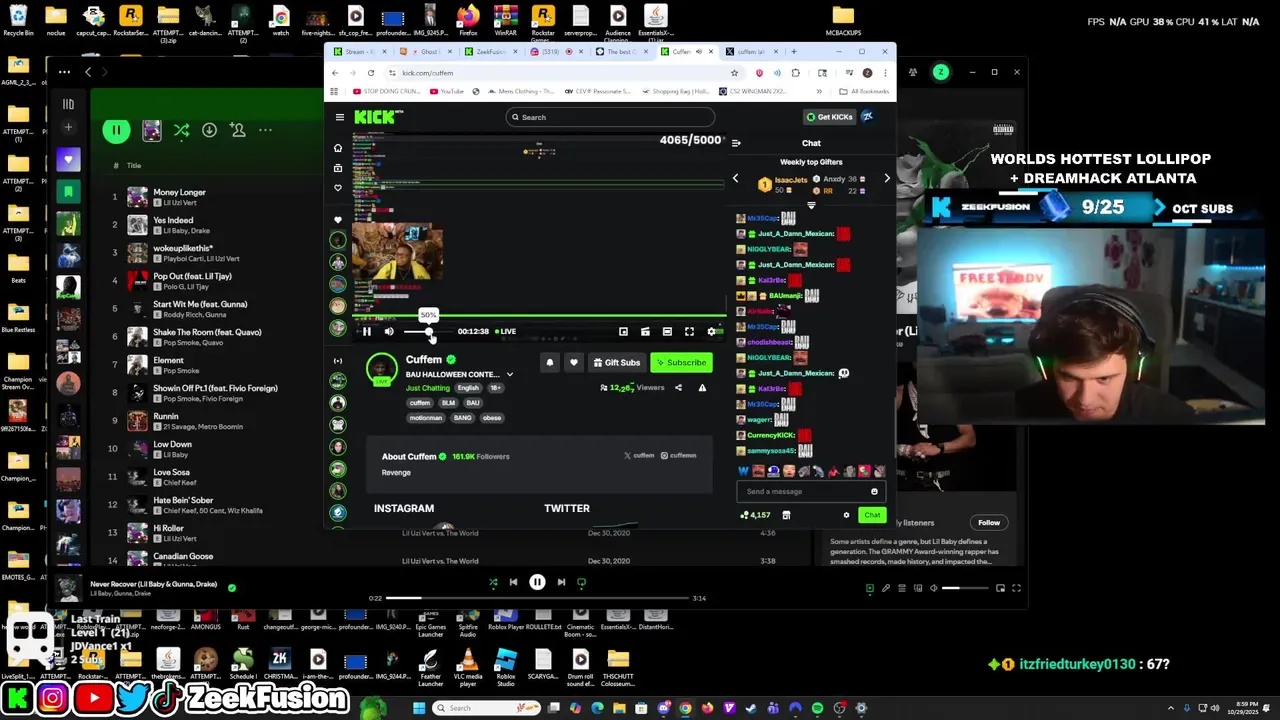This screenshot has width=1280, height=720.
Task: Reload the kick.com page
Action: click(371, 73)
